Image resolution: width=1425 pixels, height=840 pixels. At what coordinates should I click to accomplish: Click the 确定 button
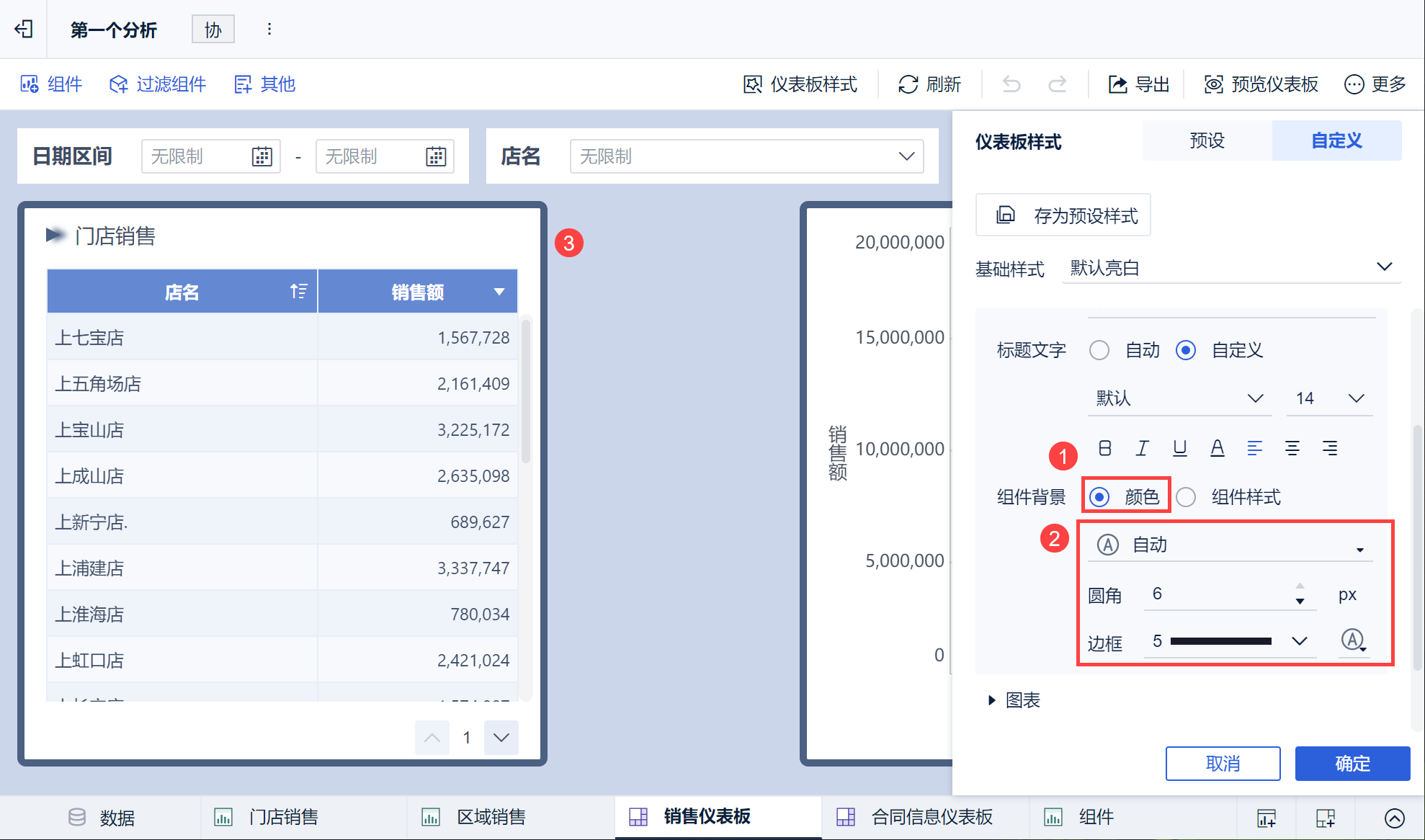pos(1352,764)
